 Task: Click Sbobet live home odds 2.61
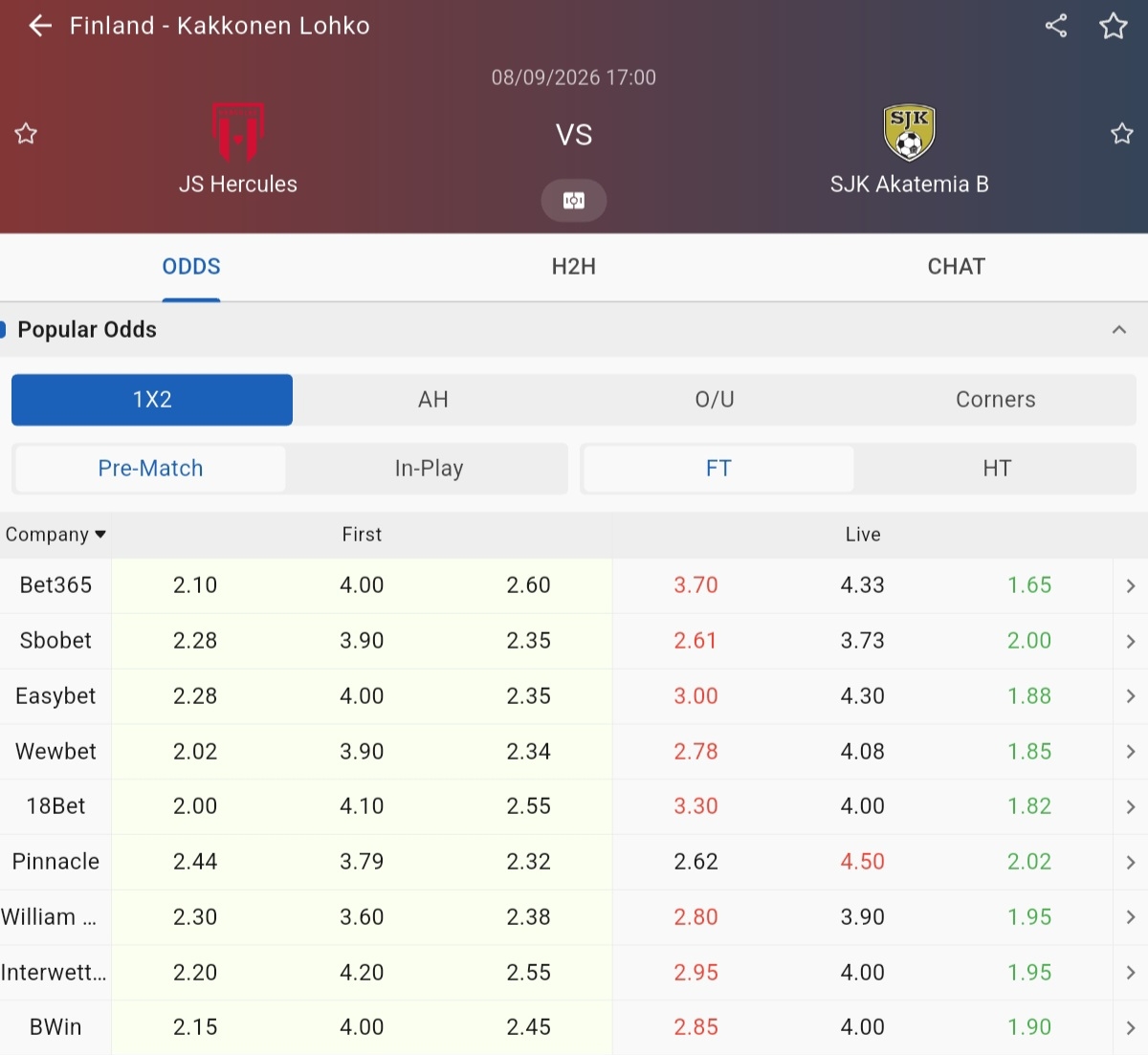pos(695,641)
